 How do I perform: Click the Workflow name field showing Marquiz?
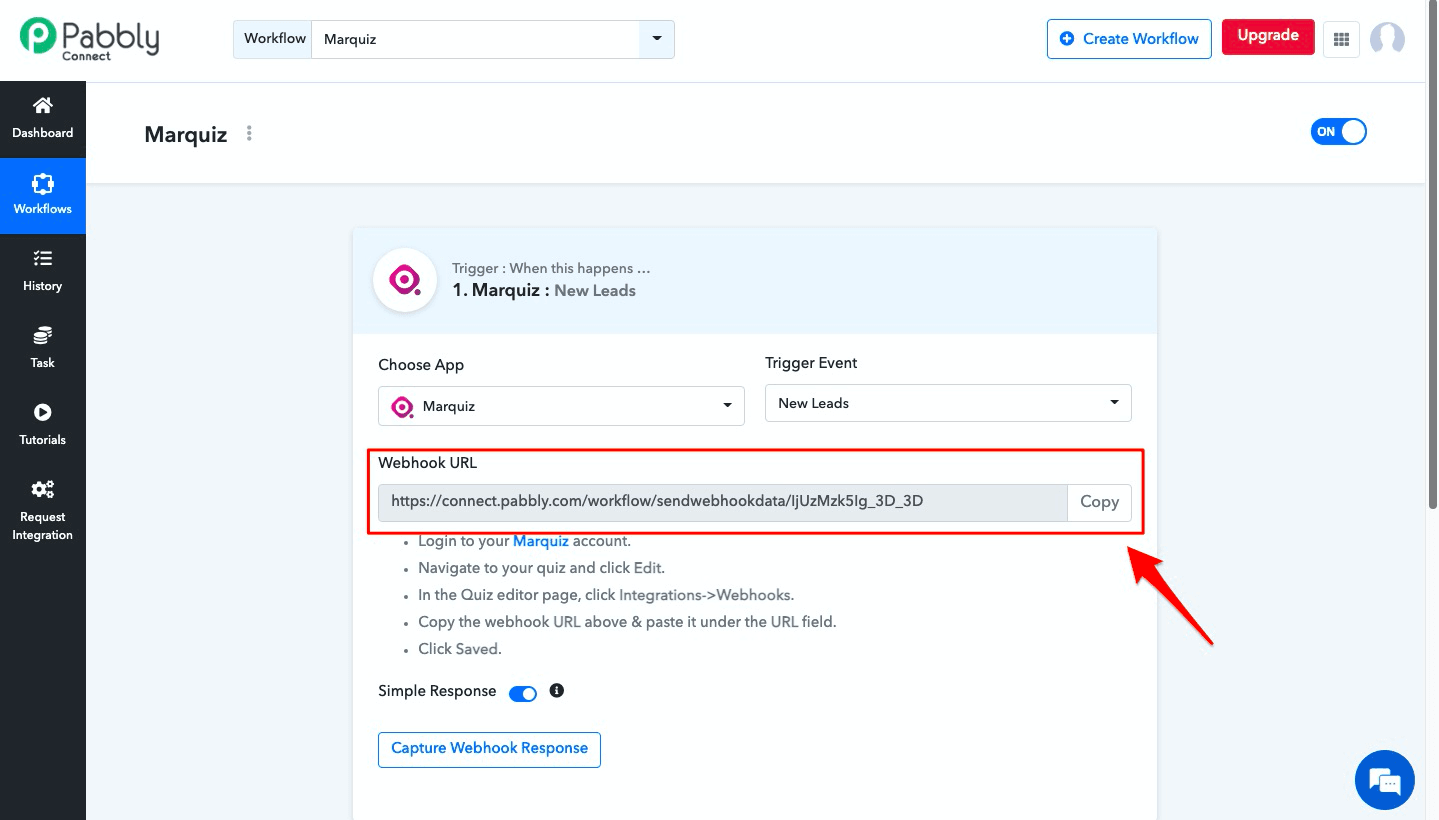pos(475,39)
